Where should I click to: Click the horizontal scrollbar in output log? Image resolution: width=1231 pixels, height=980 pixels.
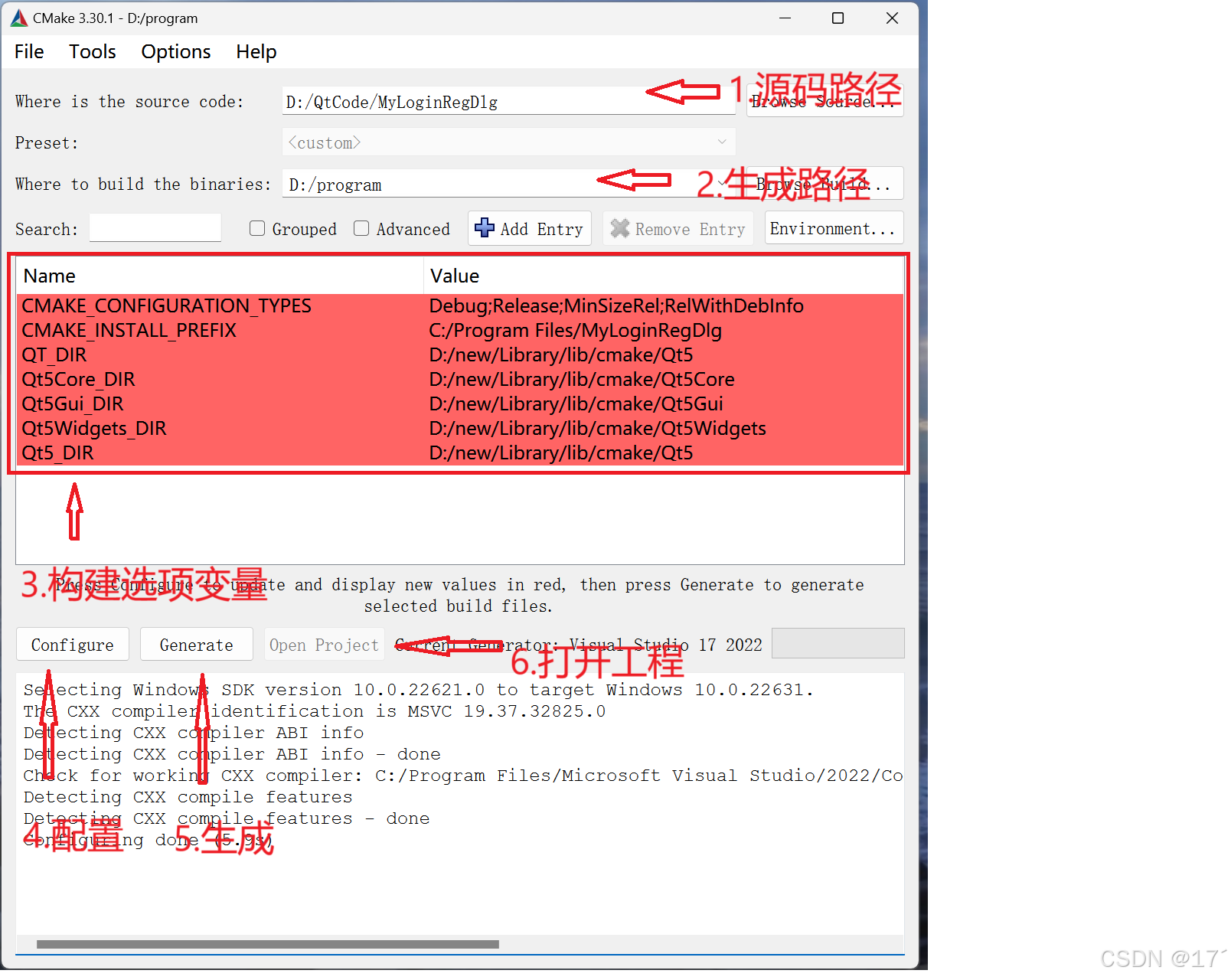(268, 944)
